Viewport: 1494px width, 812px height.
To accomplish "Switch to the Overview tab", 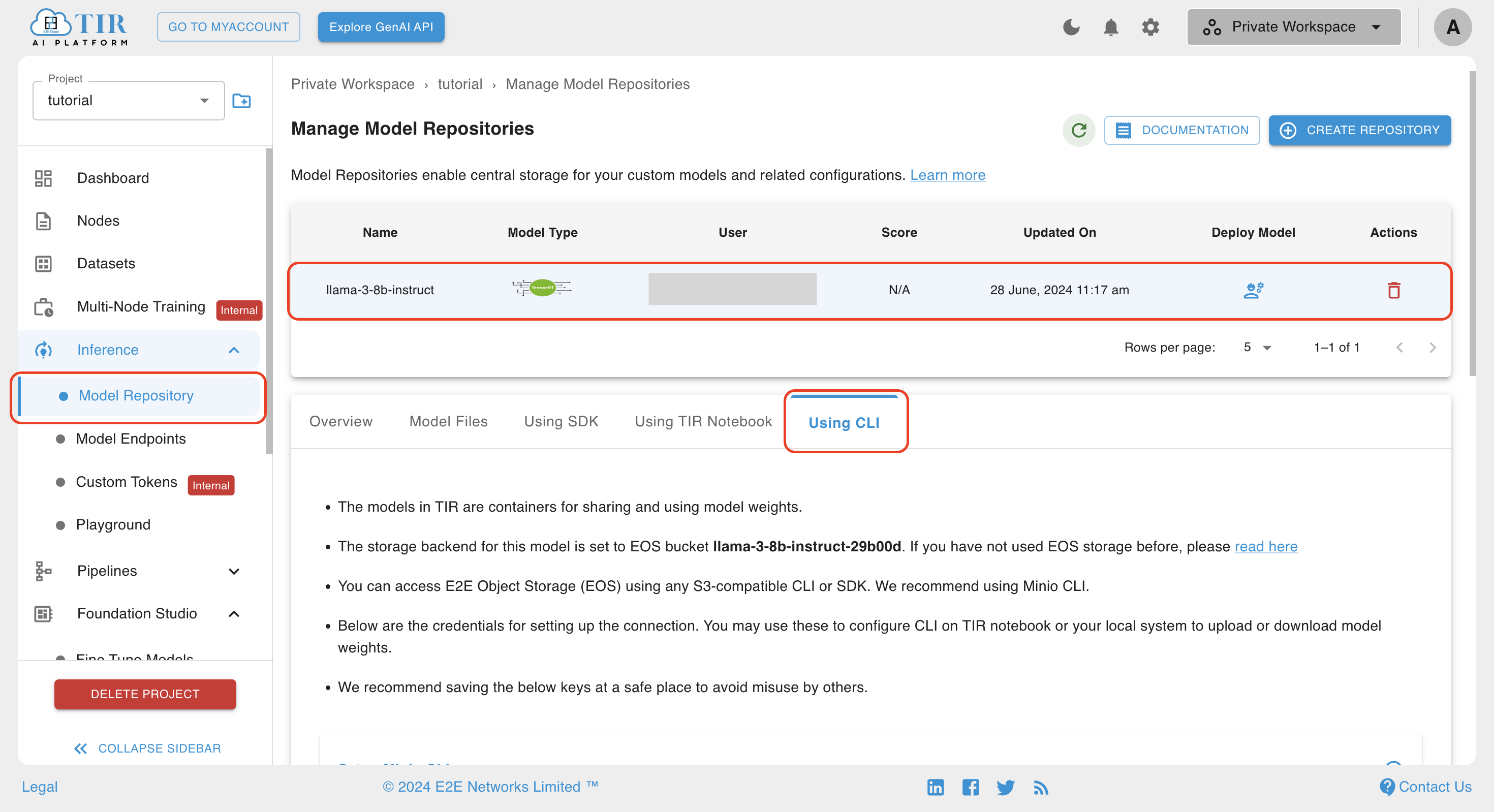I will [x=341, y=422].
